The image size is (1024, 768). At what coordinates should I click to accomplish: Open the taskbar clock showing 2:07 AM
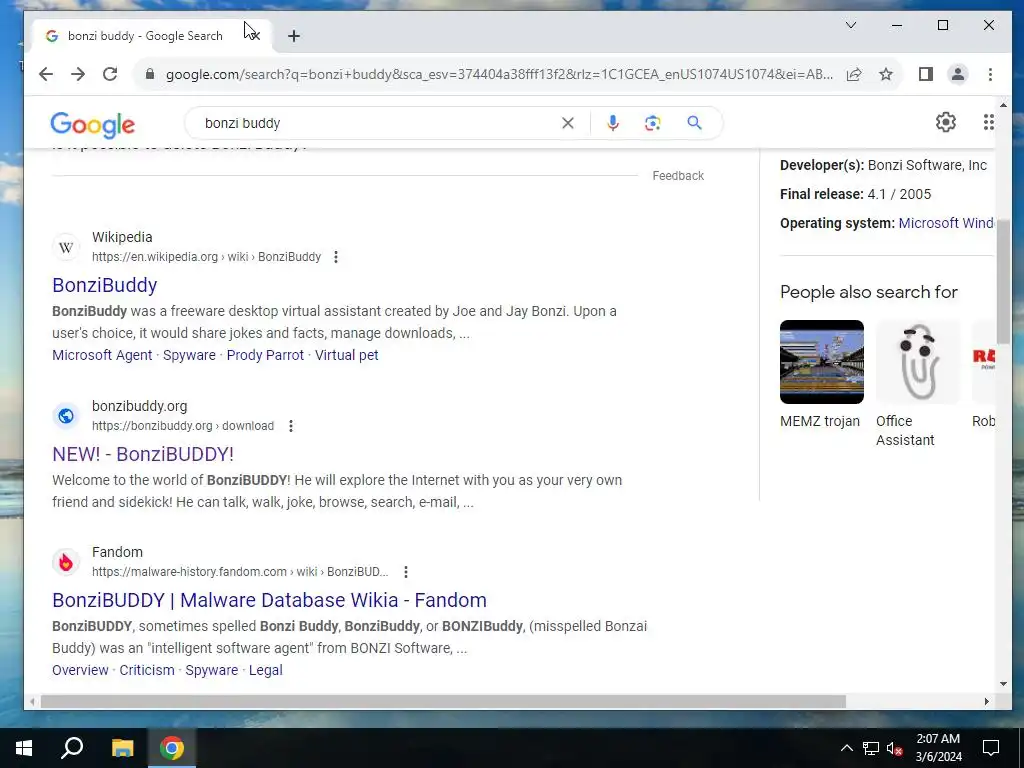tap(938, 748)
